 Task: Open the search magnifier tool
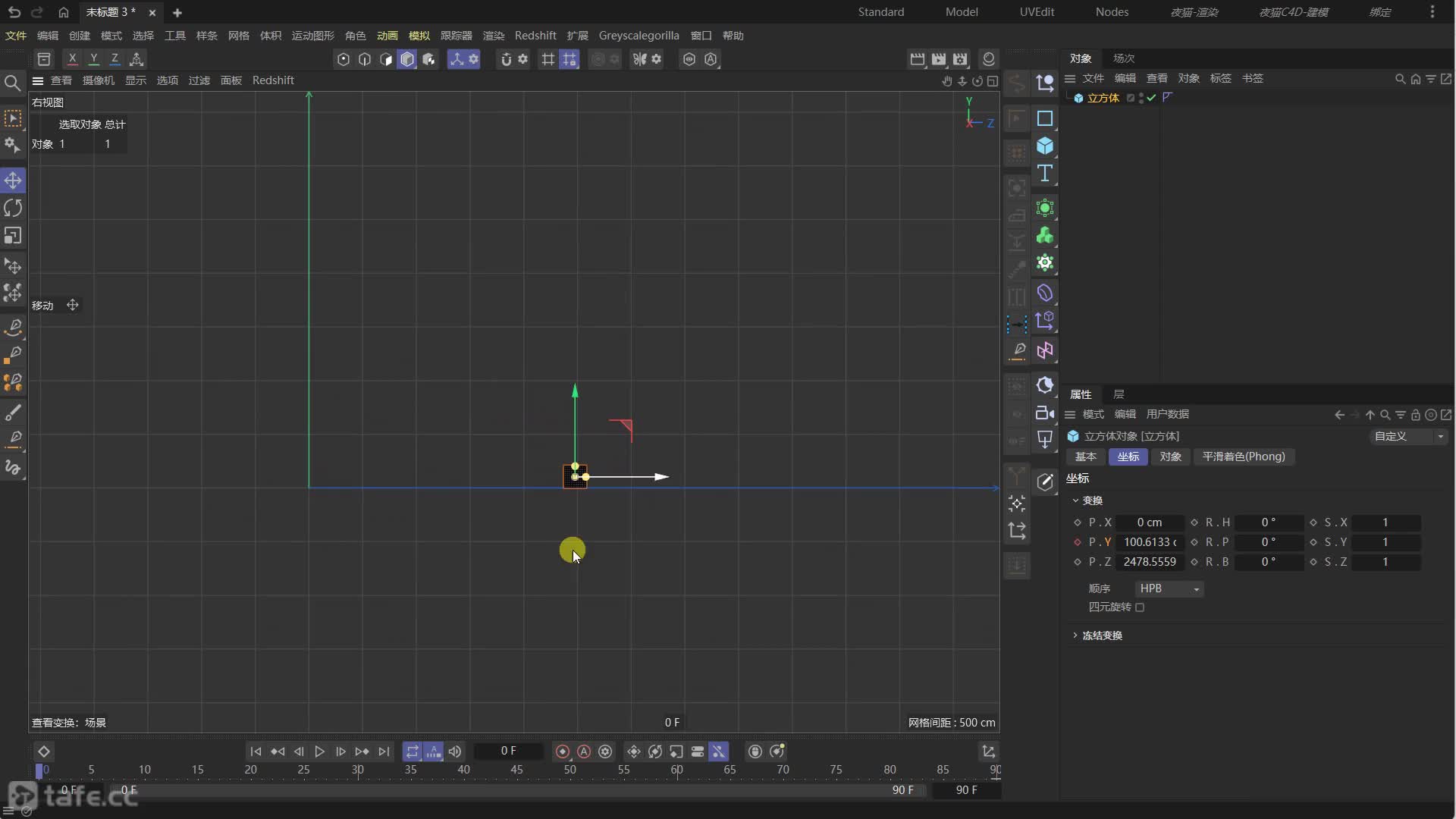point(12,83)
